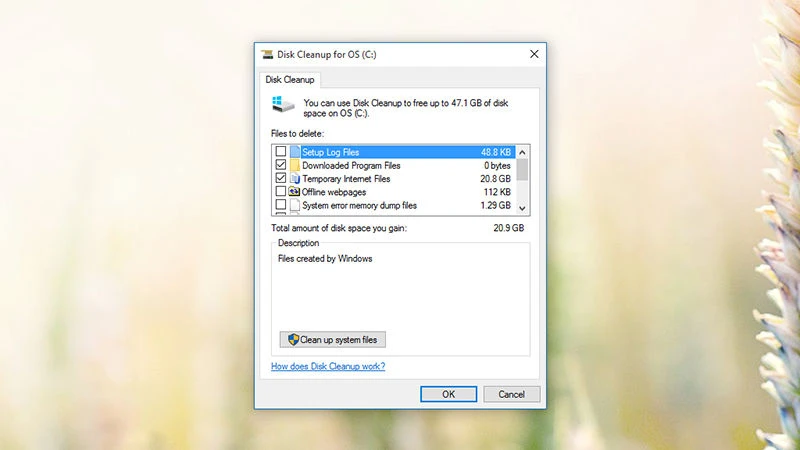Switch to the Disk Cleanup tab

tap(289, 79)
